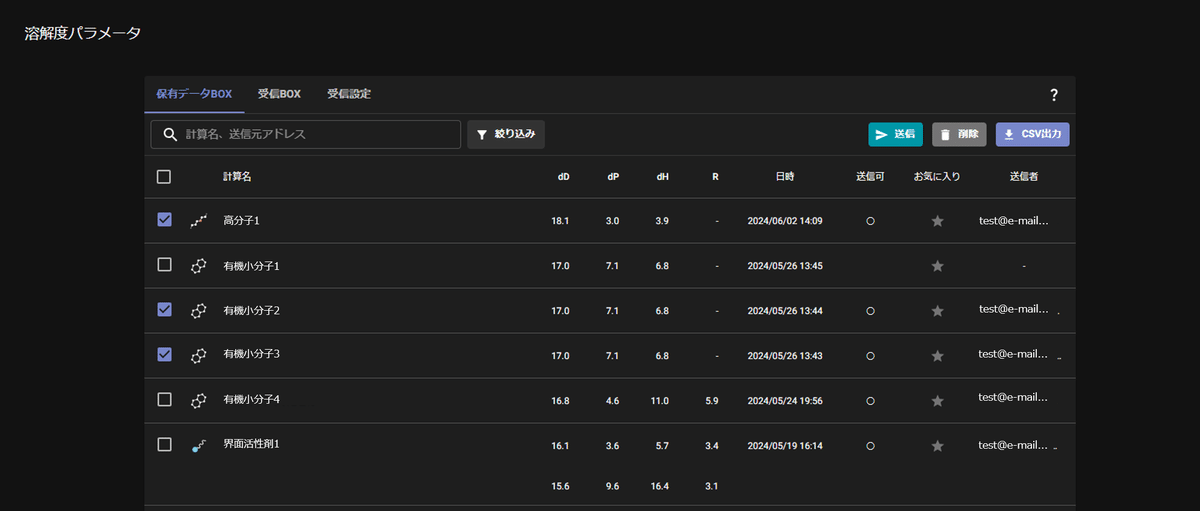This screenshot has height=511, width=1200.
Task: Click the 11.0 dH value
Action: click(x=659, y=401)
